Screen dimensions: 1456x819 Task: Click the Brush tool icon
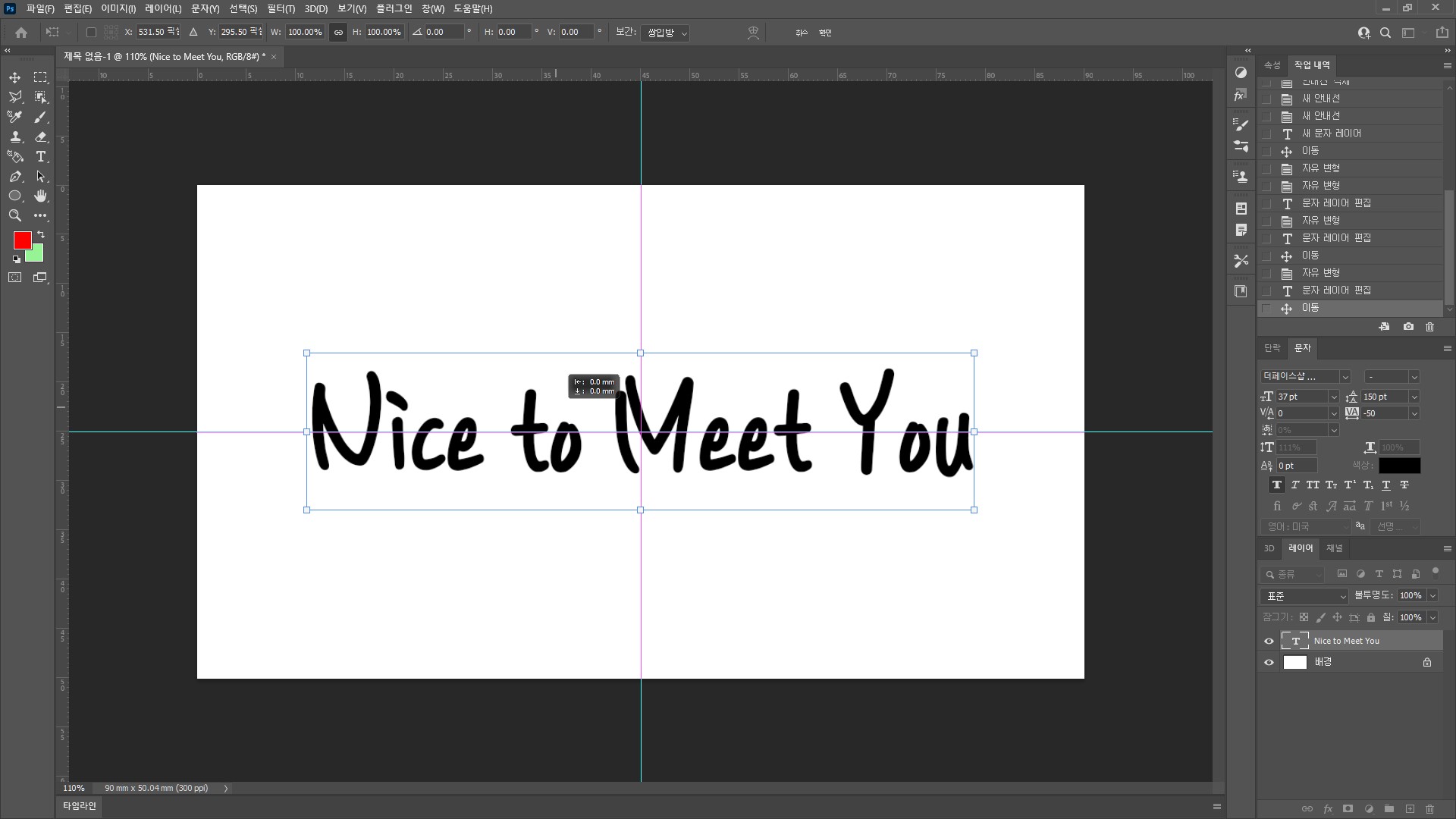coord(41,117)
